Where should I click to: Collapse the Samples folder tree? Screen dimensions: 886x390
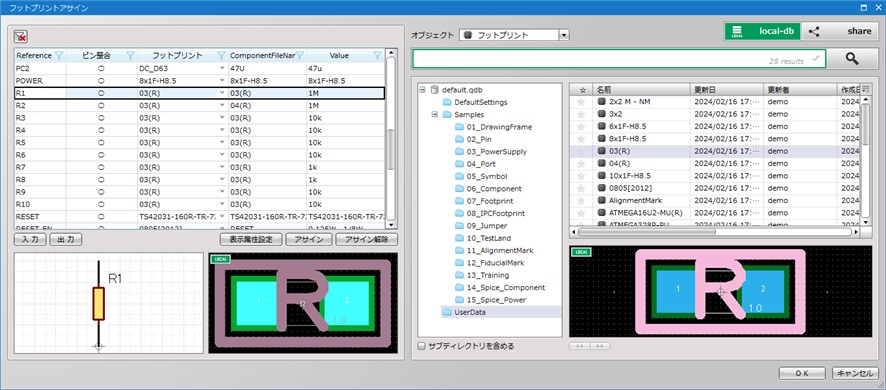(x=435, y=115)
